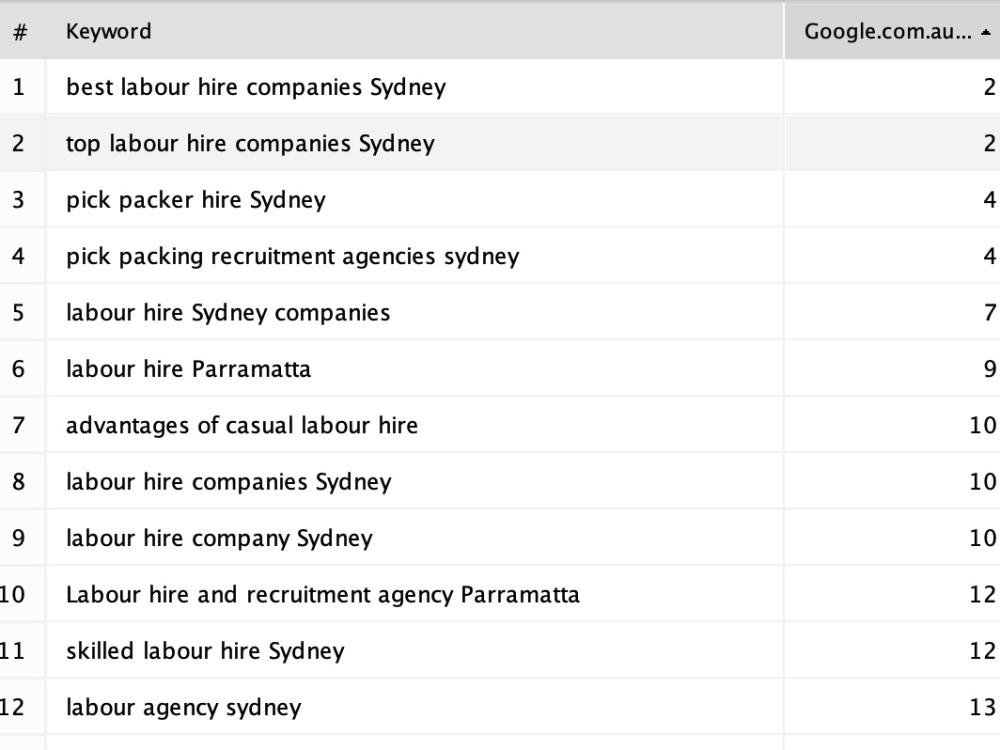Select keyword 'labour hire Sydney companies'

pos(228,313)
